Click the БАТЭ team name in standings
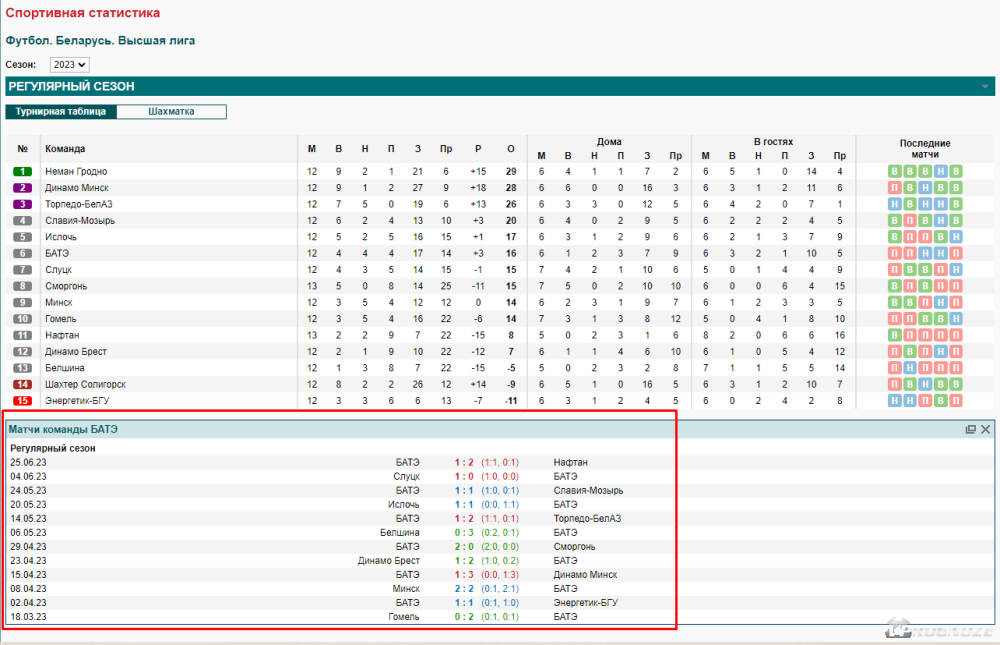The height and width of the screenshot is (645, 1000). tap(57, 254)
